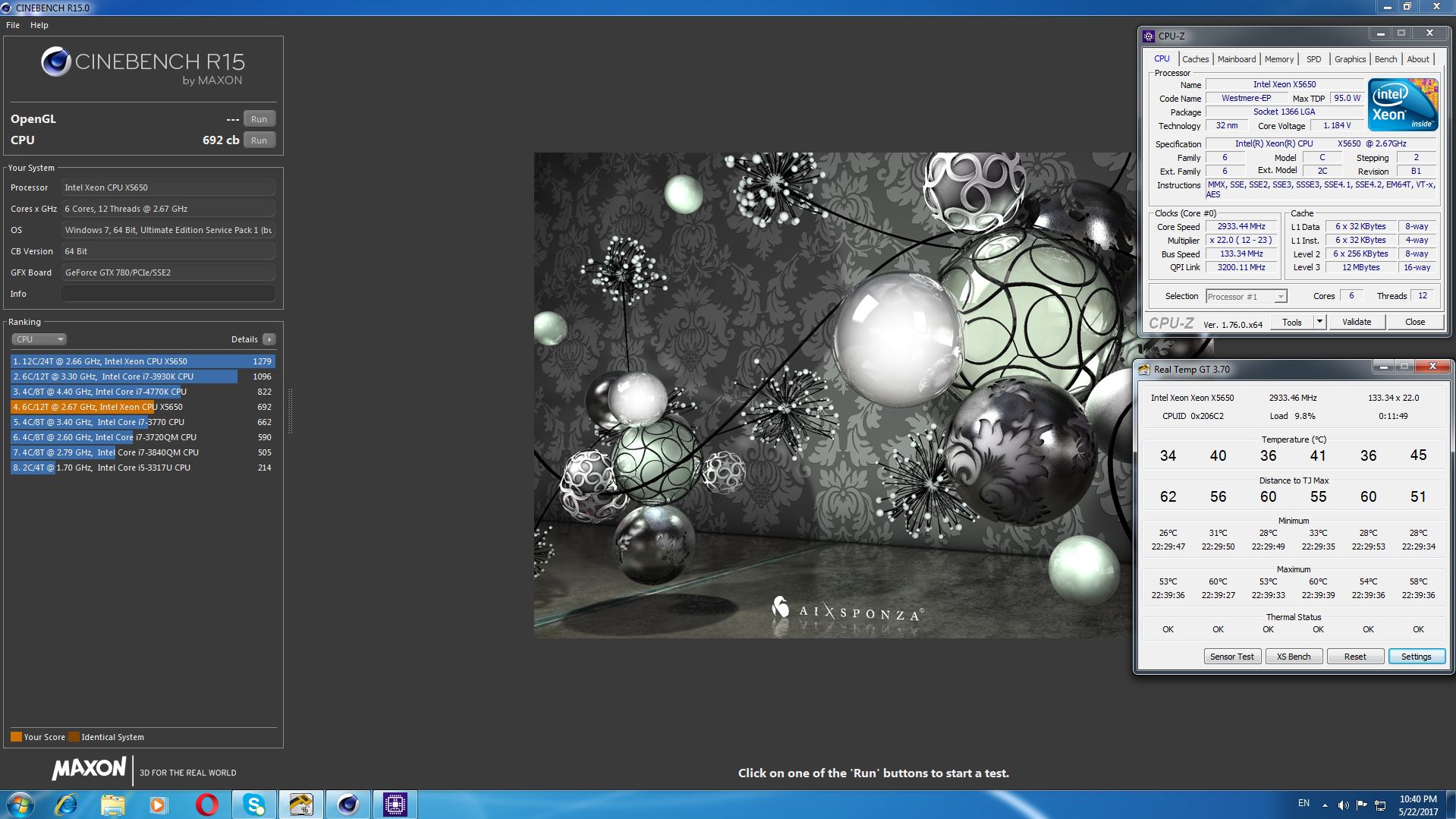This screenshot has height=819, width=1456.
Task: Open the Tools dropdown arrow in CPU-Z
Action: (1319, 322)
